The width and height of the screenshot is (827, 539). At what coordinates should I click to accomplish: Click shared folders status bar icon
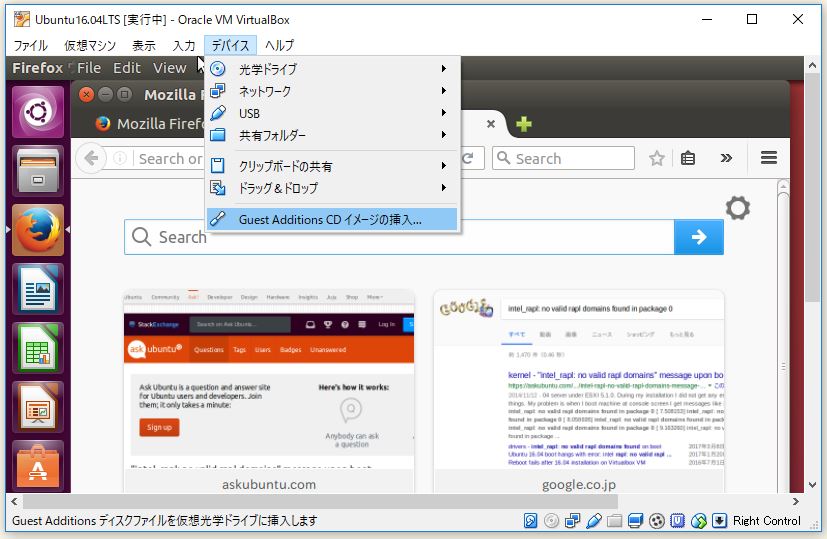coord(614,521)
